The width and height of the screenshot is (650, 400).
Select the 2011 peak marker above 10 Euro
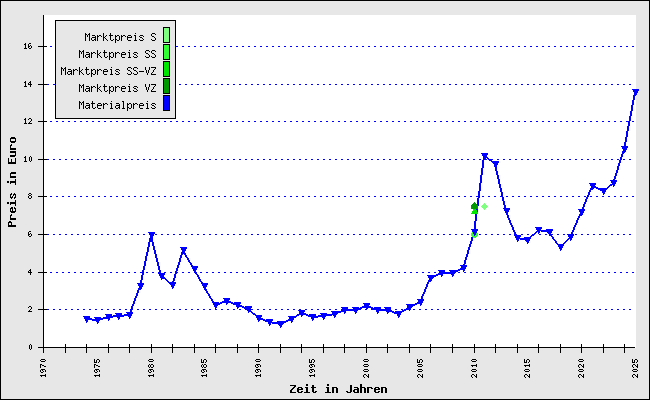pyautogui.click(x=485, y=157)
